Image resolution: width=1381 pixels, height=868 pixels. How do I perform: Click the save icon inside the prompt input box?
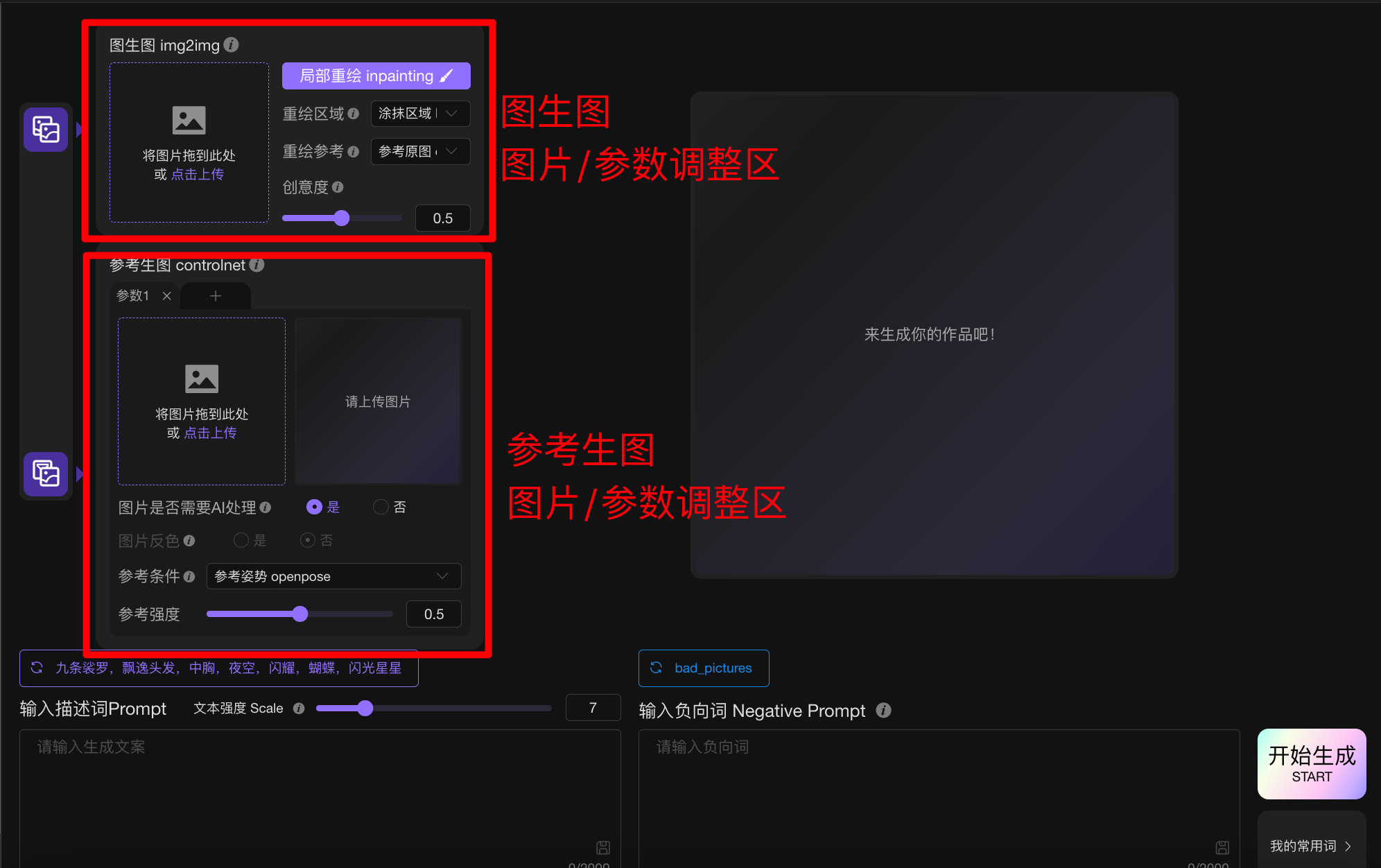[602, 847]
